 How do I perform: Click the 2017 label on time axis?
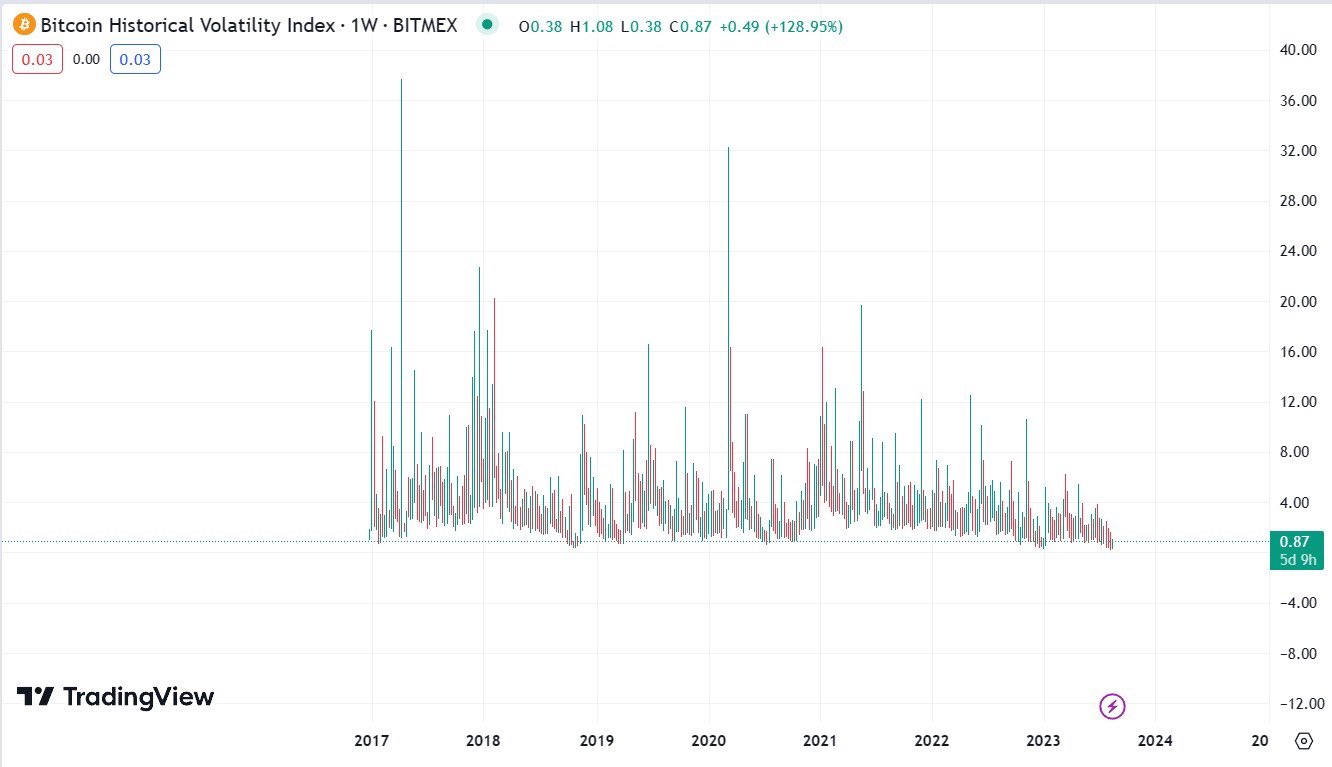click(x=372, y=741)
